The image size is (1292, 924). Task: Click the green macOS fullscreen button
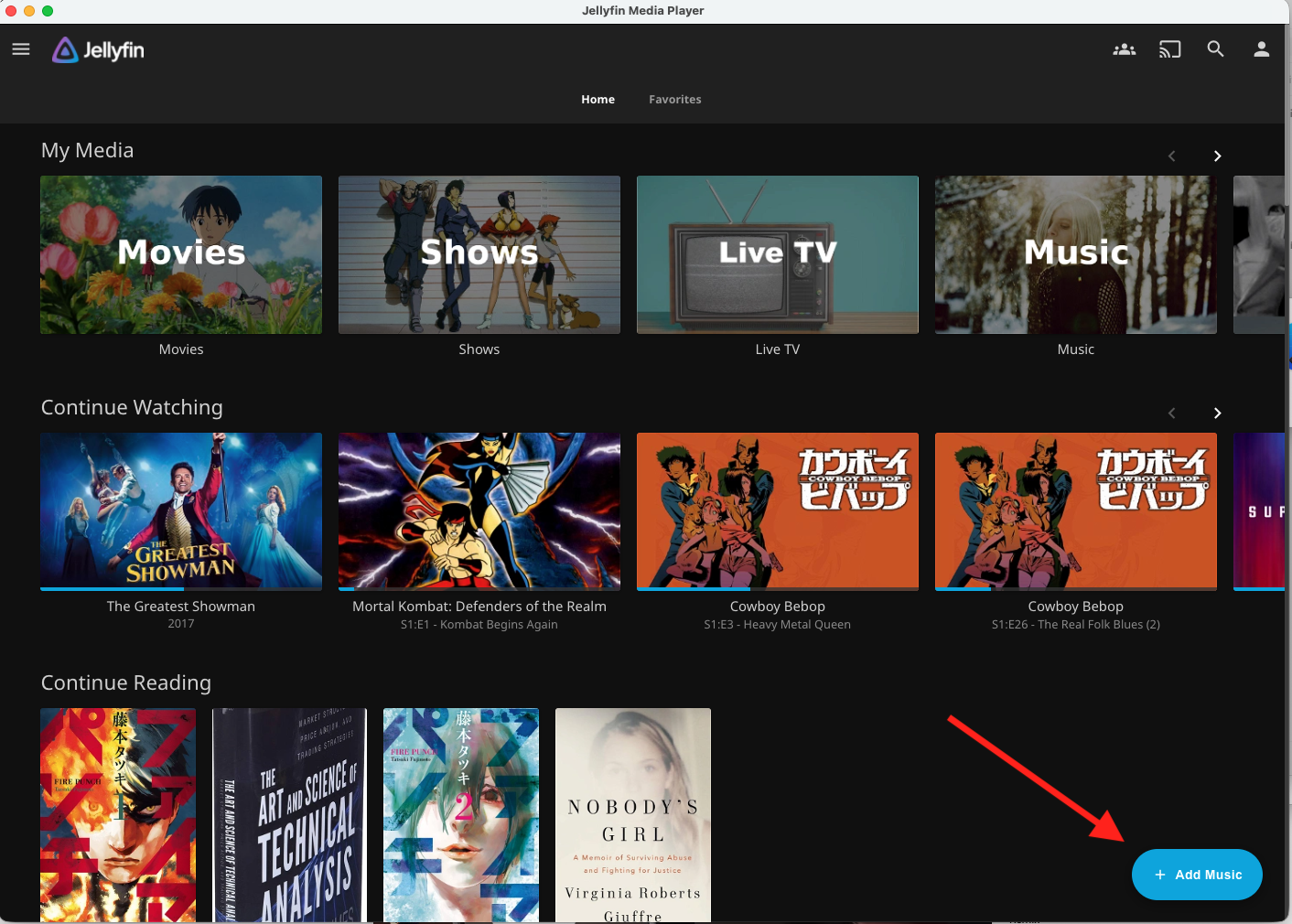point(48,11)
